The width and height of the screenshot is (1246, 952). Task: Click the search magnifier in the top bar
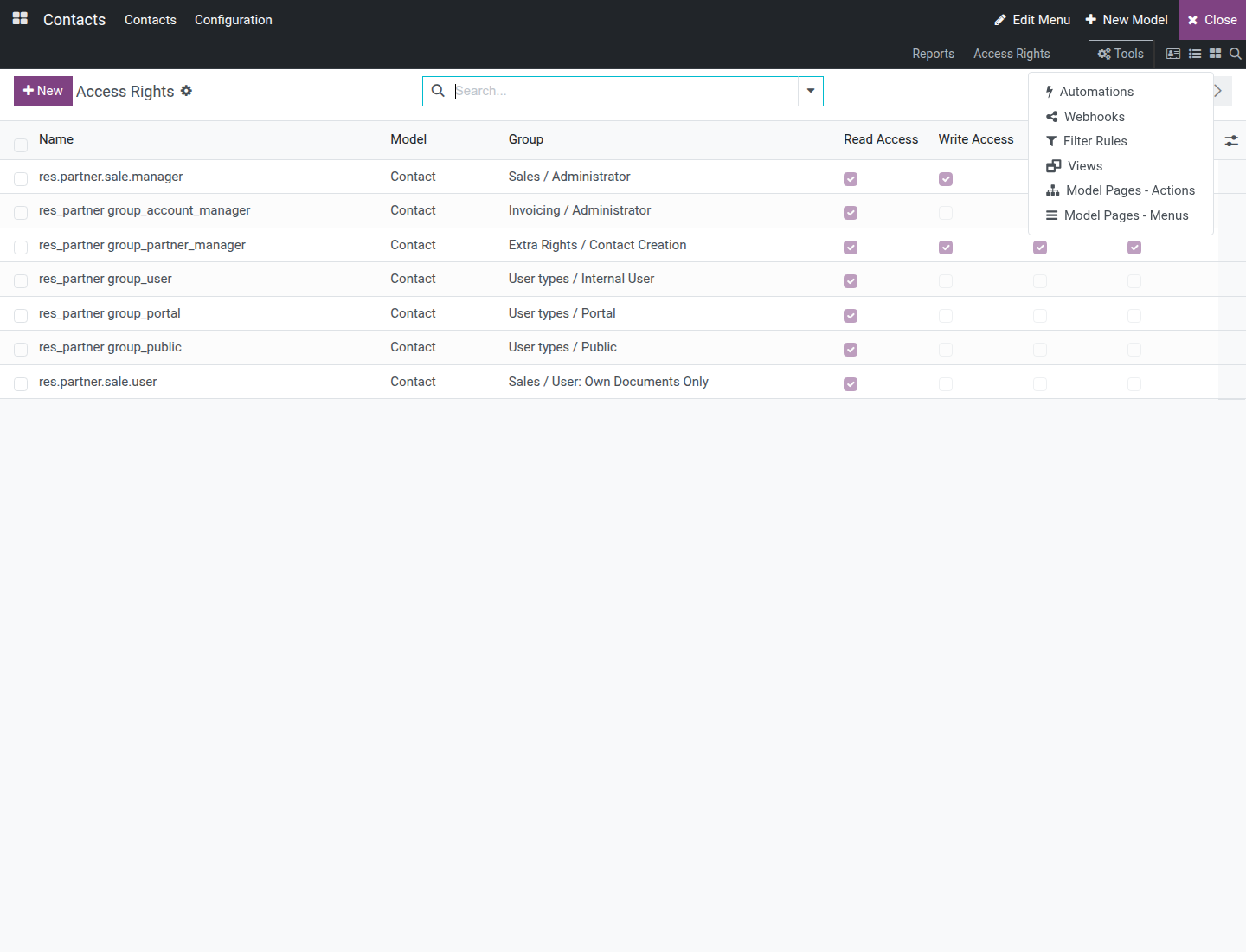(1236, 54)
